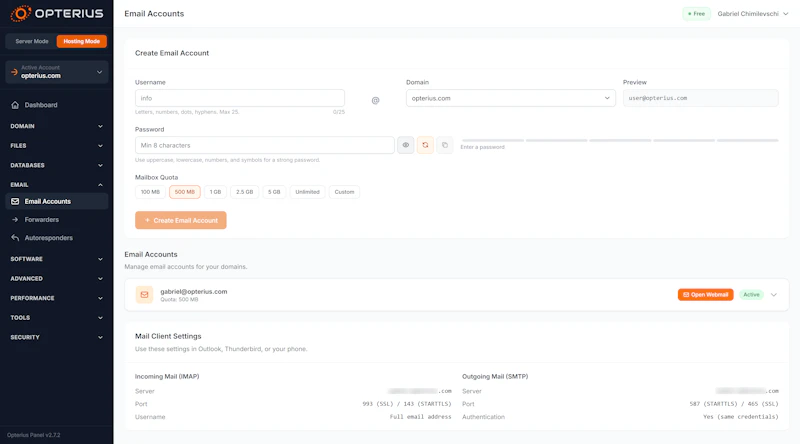Click Create Email Account button

(181, 220)
